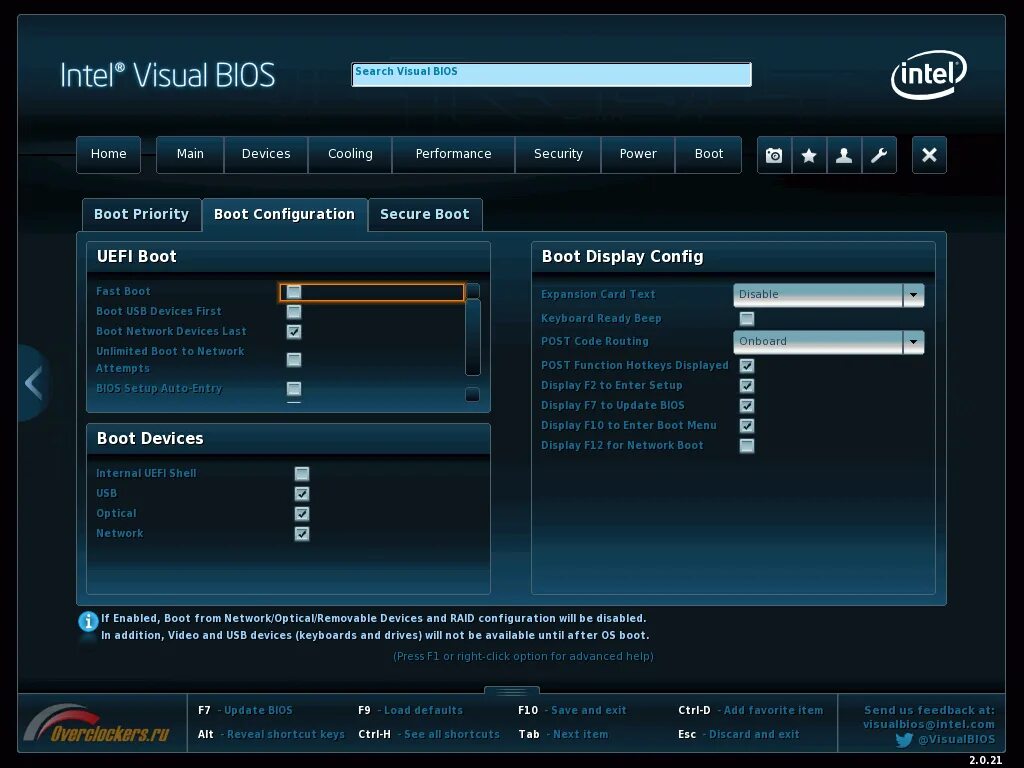Uncheck POST Function Hotkeys Displayed
The image size is (1024, 768).
[746, 366]
